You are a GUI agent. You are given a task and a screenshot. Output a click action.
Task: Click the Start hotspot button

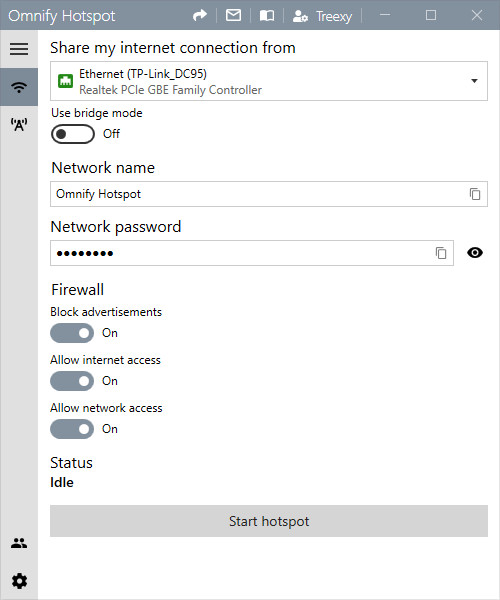269,521
